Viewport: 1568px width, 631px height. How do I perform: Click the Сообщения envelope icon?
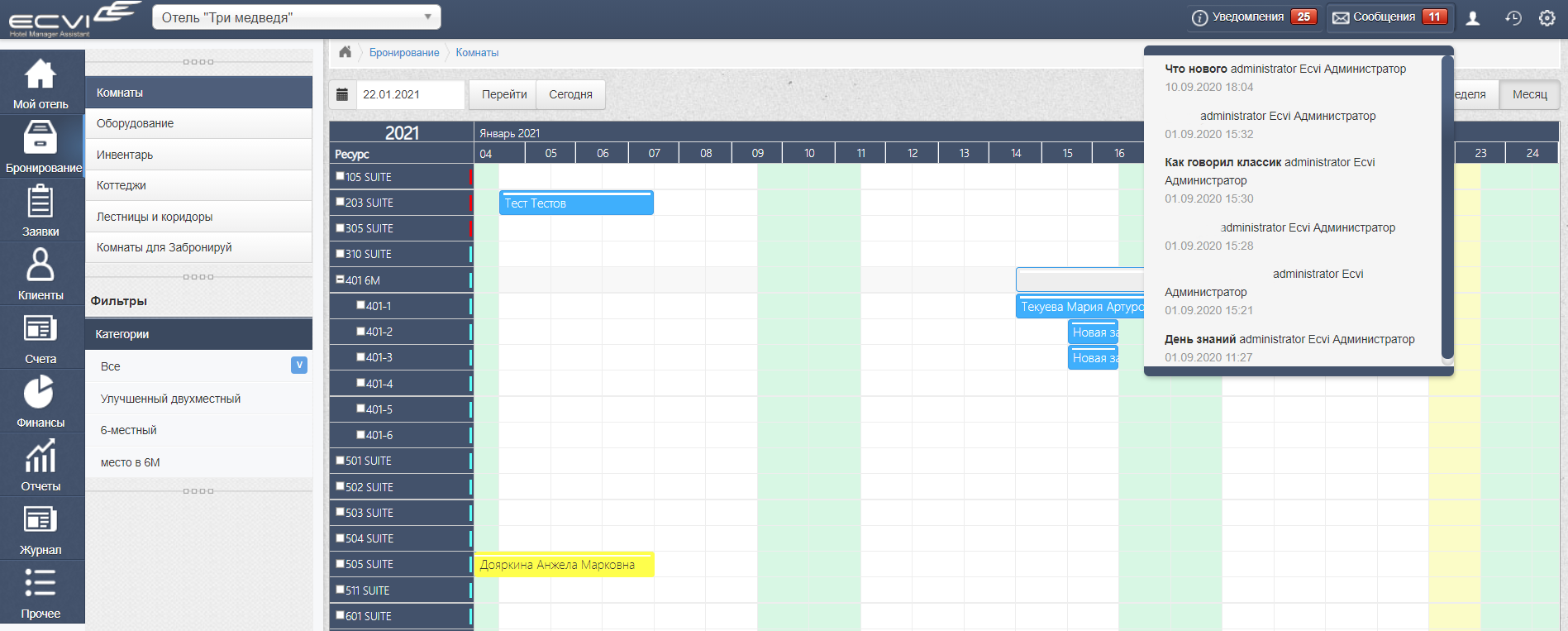[1341, 17]
